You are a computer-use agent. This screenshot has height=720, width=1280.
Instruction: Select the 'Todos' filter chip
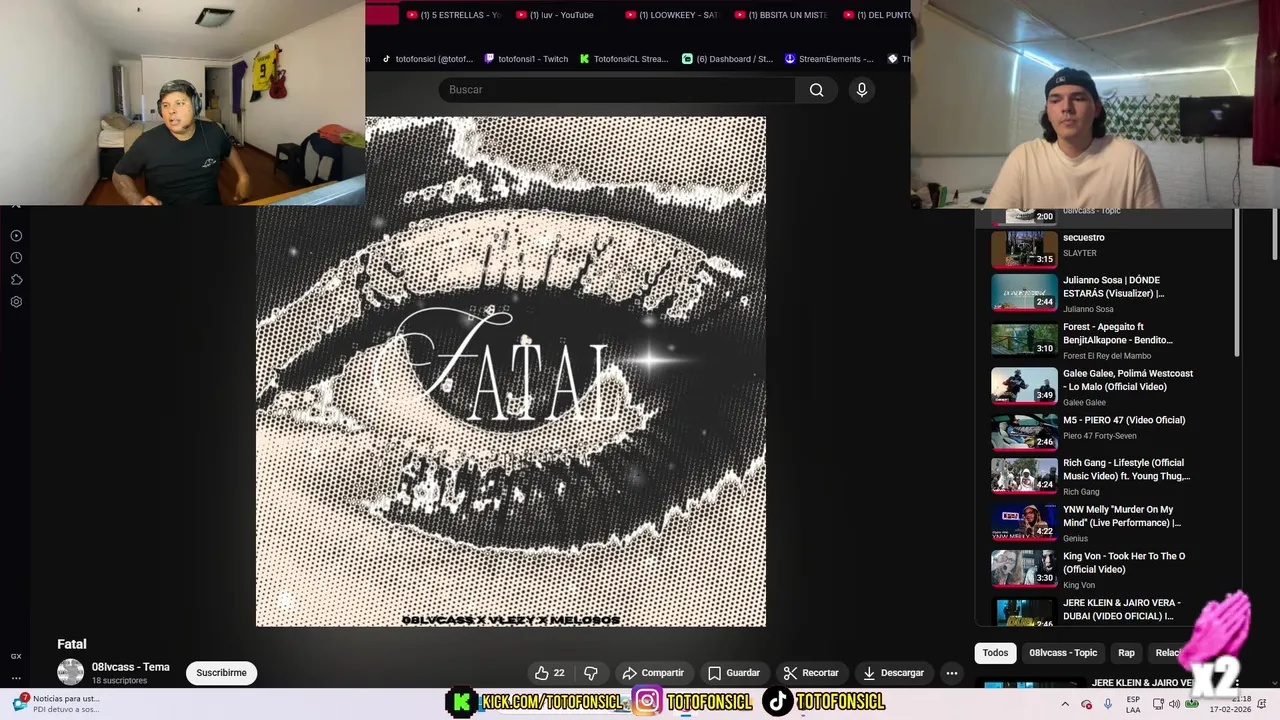pyautogui.click(x=995, y=653)
